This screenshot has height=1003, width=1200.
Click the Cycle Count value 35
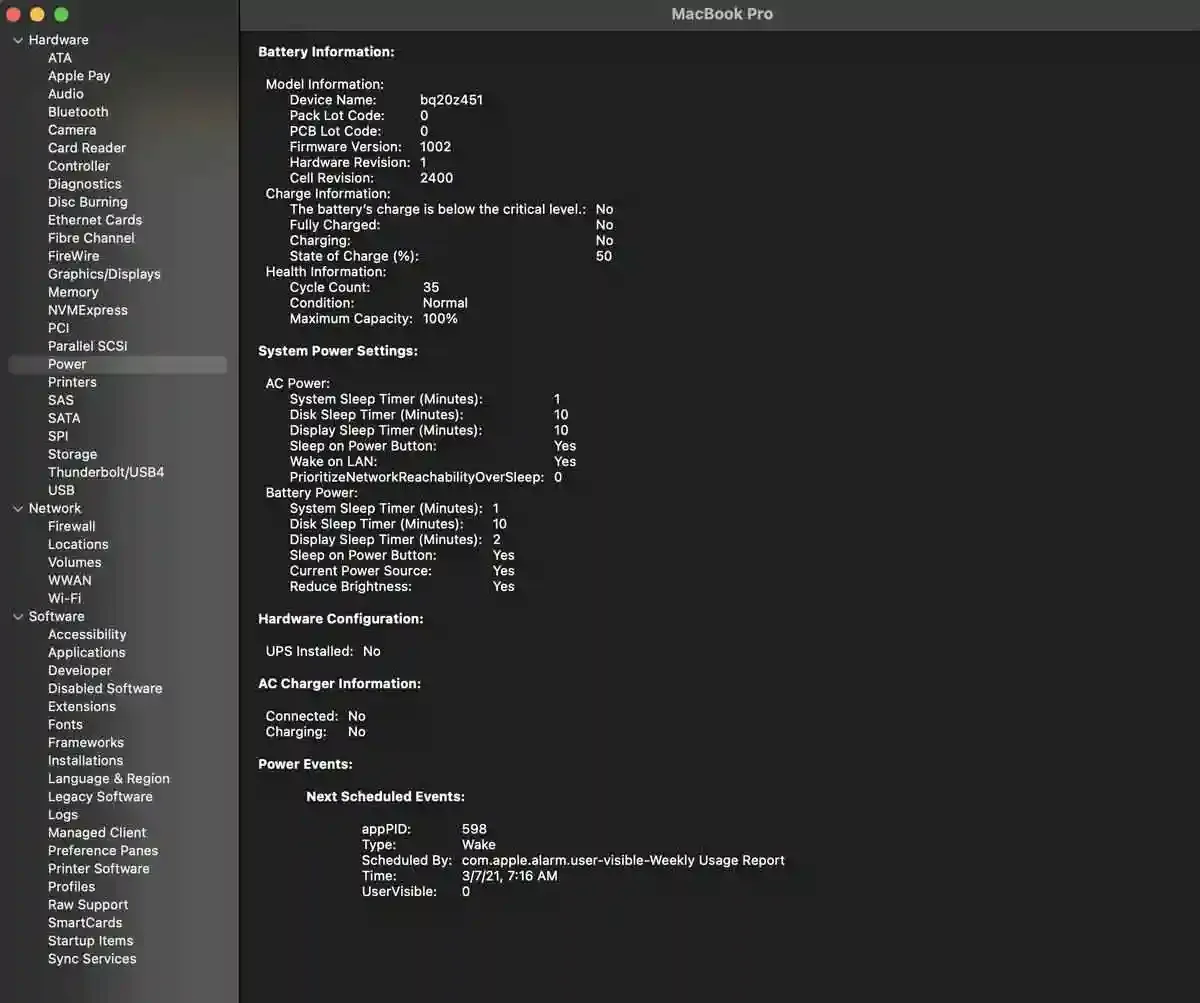(x=431, y=287)
